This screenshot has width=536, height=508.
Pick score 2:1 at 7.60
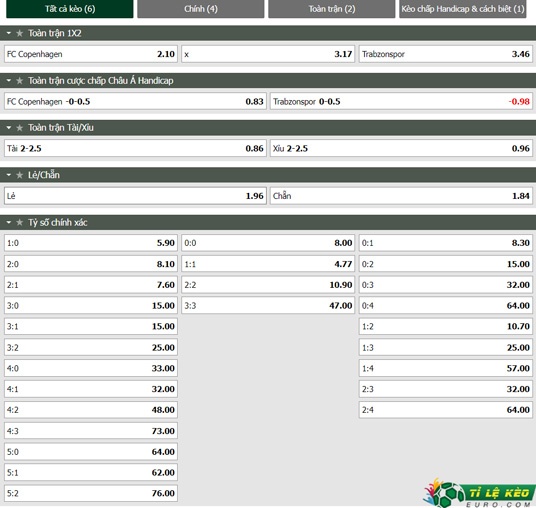91,285
